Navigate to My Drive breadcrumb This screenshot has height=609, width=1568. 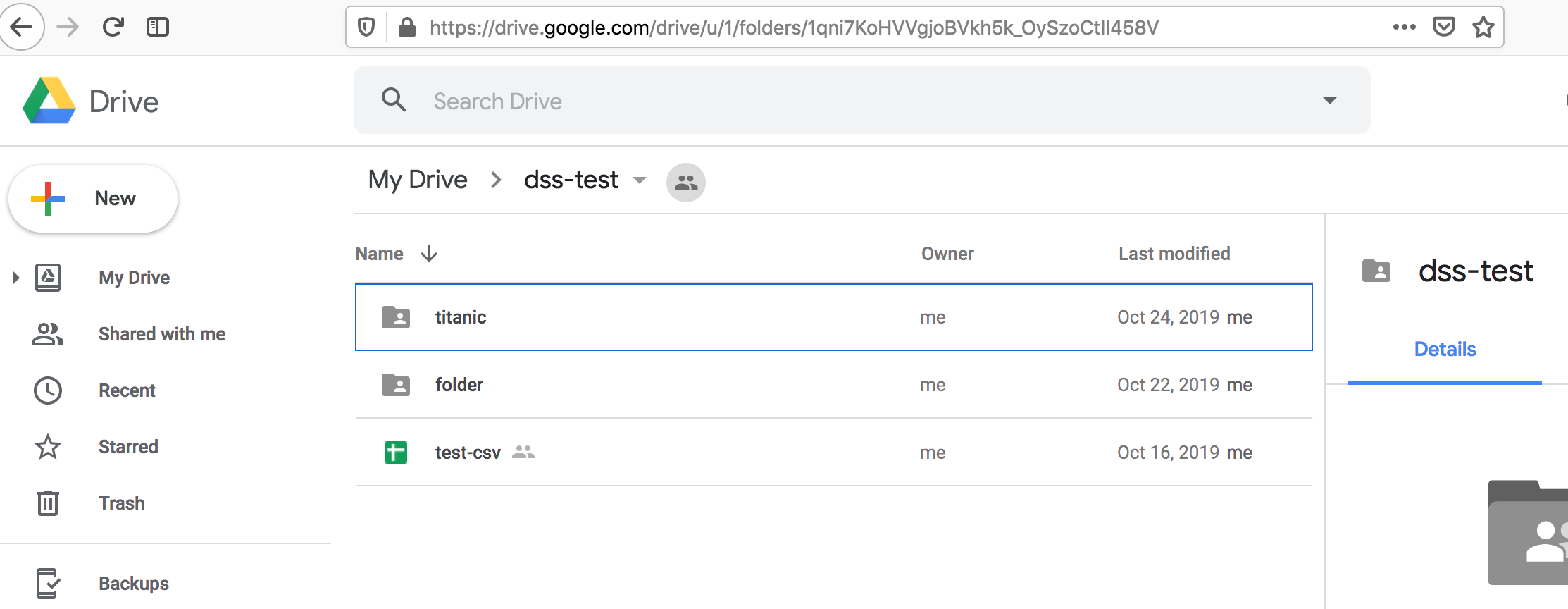(x=418, y=180)
